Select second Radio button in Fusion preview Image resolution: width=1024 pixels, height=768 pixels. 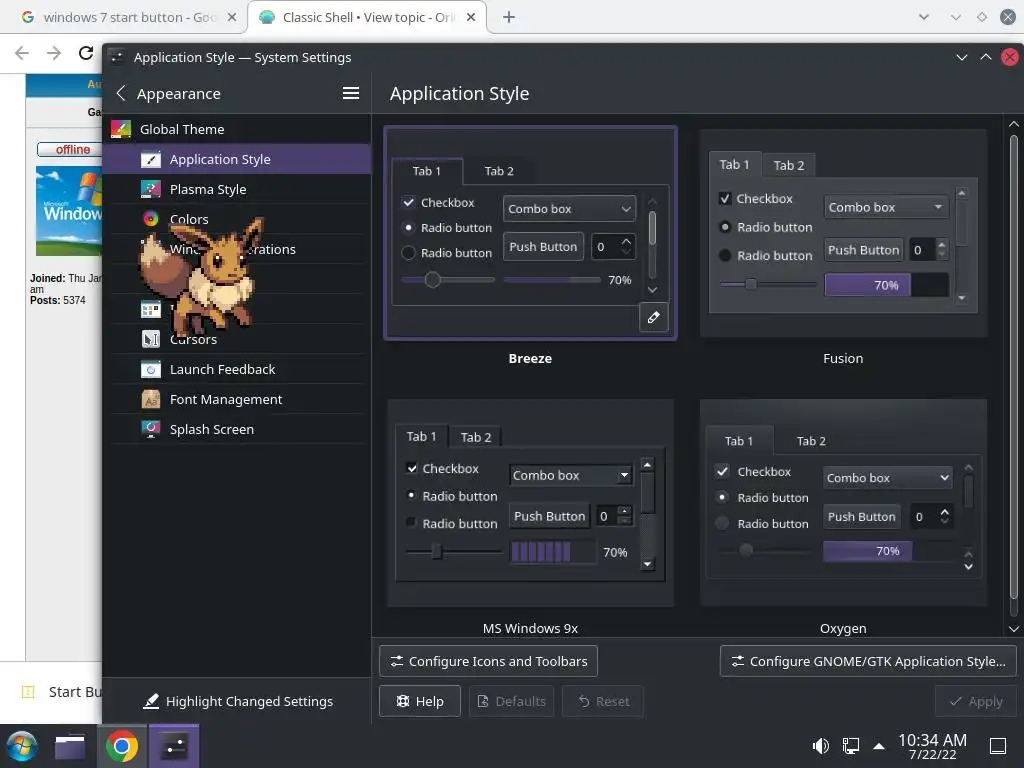(725, 255)
